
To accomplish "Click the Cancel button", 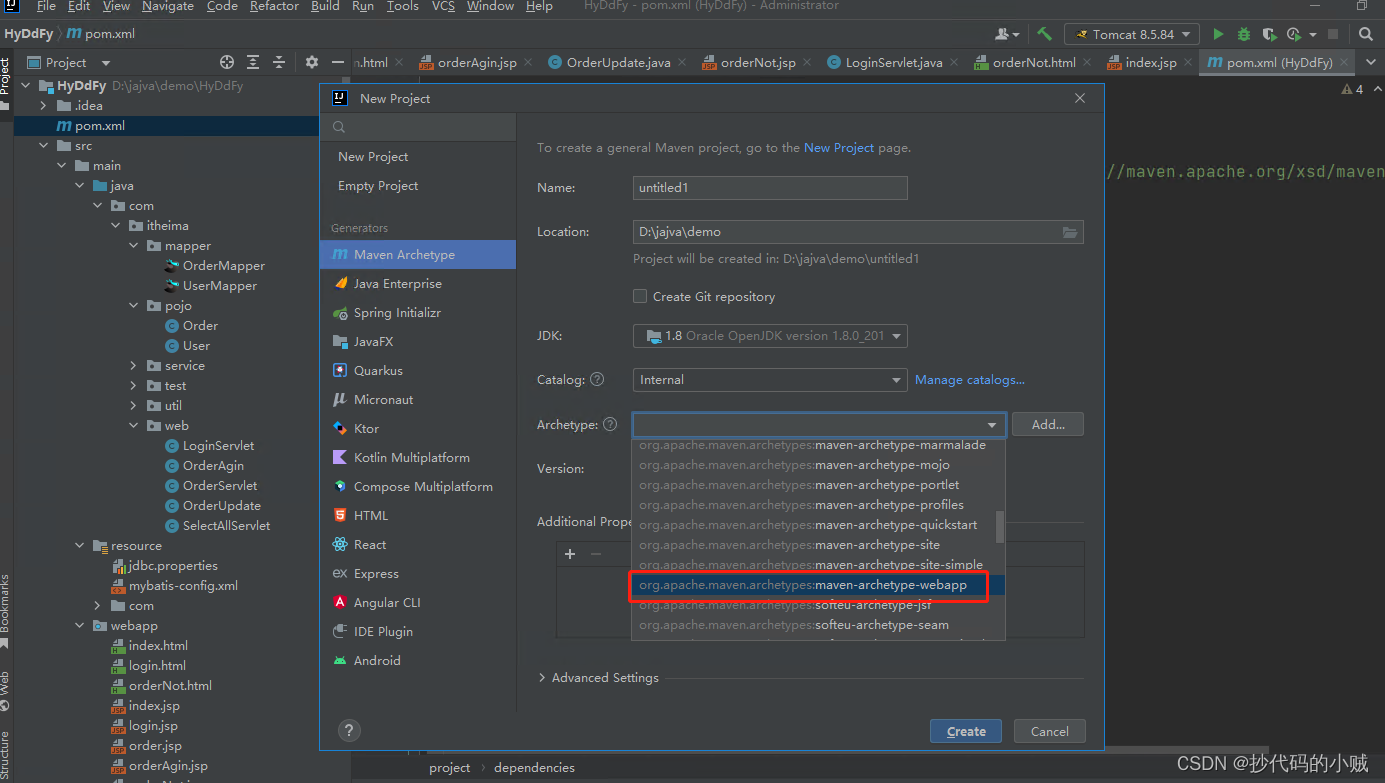I will [1050, 731].
